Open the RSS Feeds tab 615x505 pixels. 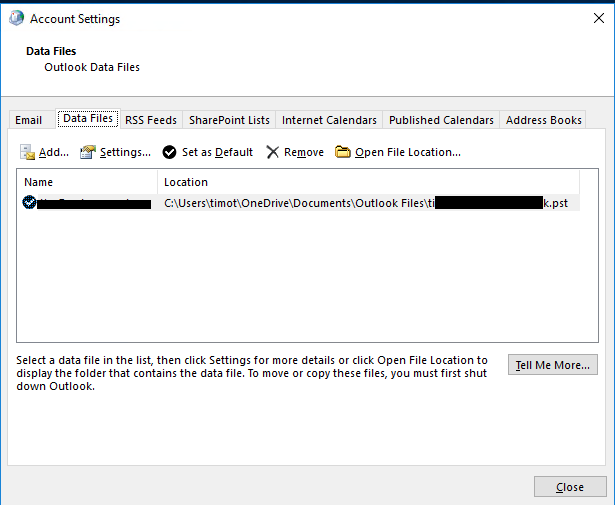click(x=151, y=120)
